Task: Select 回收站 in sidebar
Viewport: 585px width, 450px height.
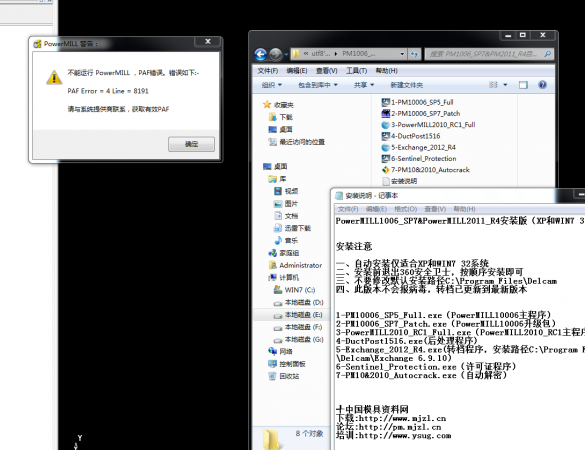Action: tap(284, 376)
